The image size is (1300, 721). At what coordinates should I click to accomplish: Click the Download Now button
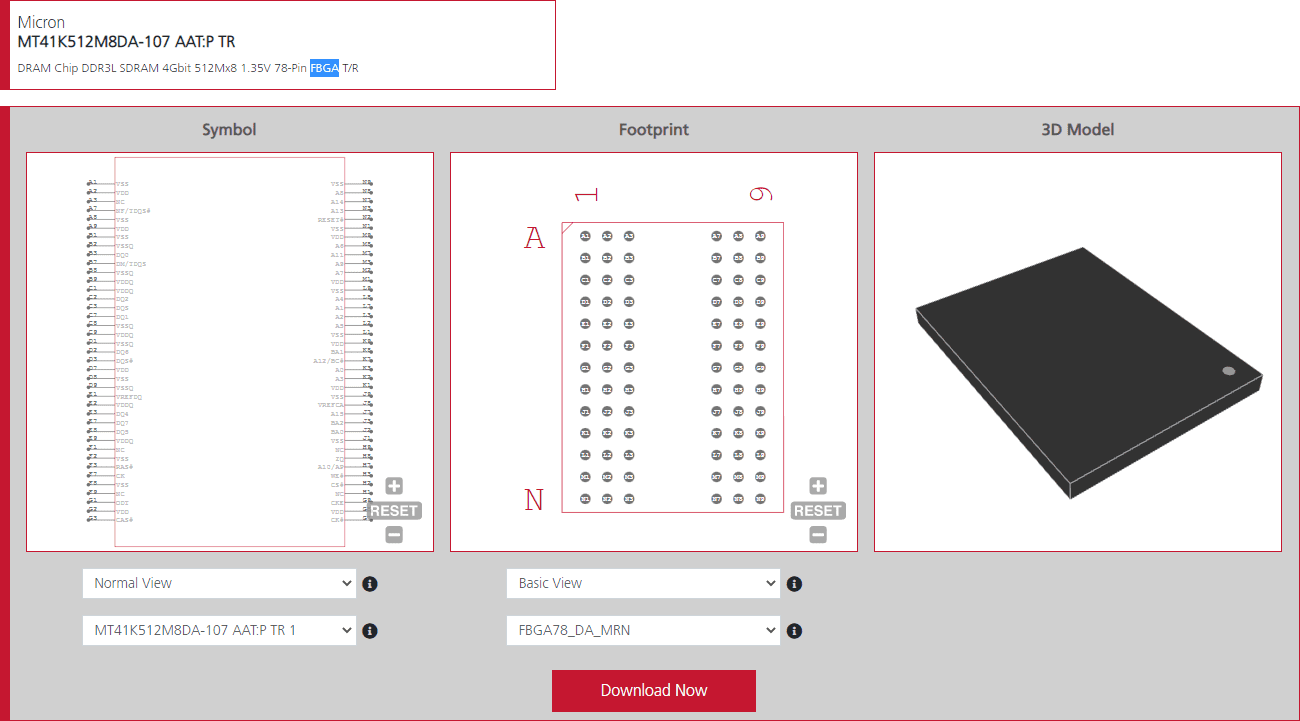tap(654, 691)
